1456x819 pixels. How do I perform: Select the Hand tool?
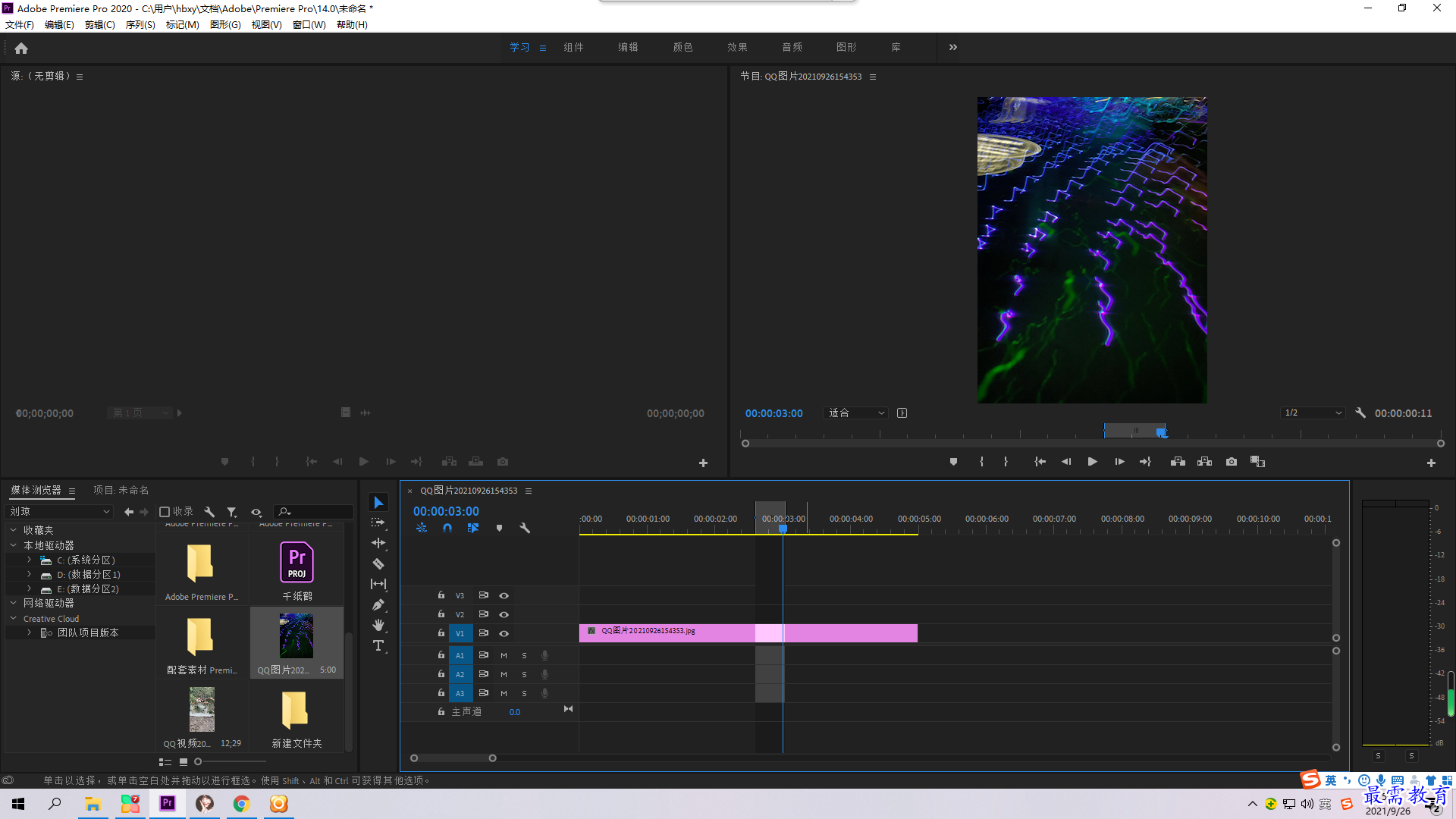click(x=378, y=625)
